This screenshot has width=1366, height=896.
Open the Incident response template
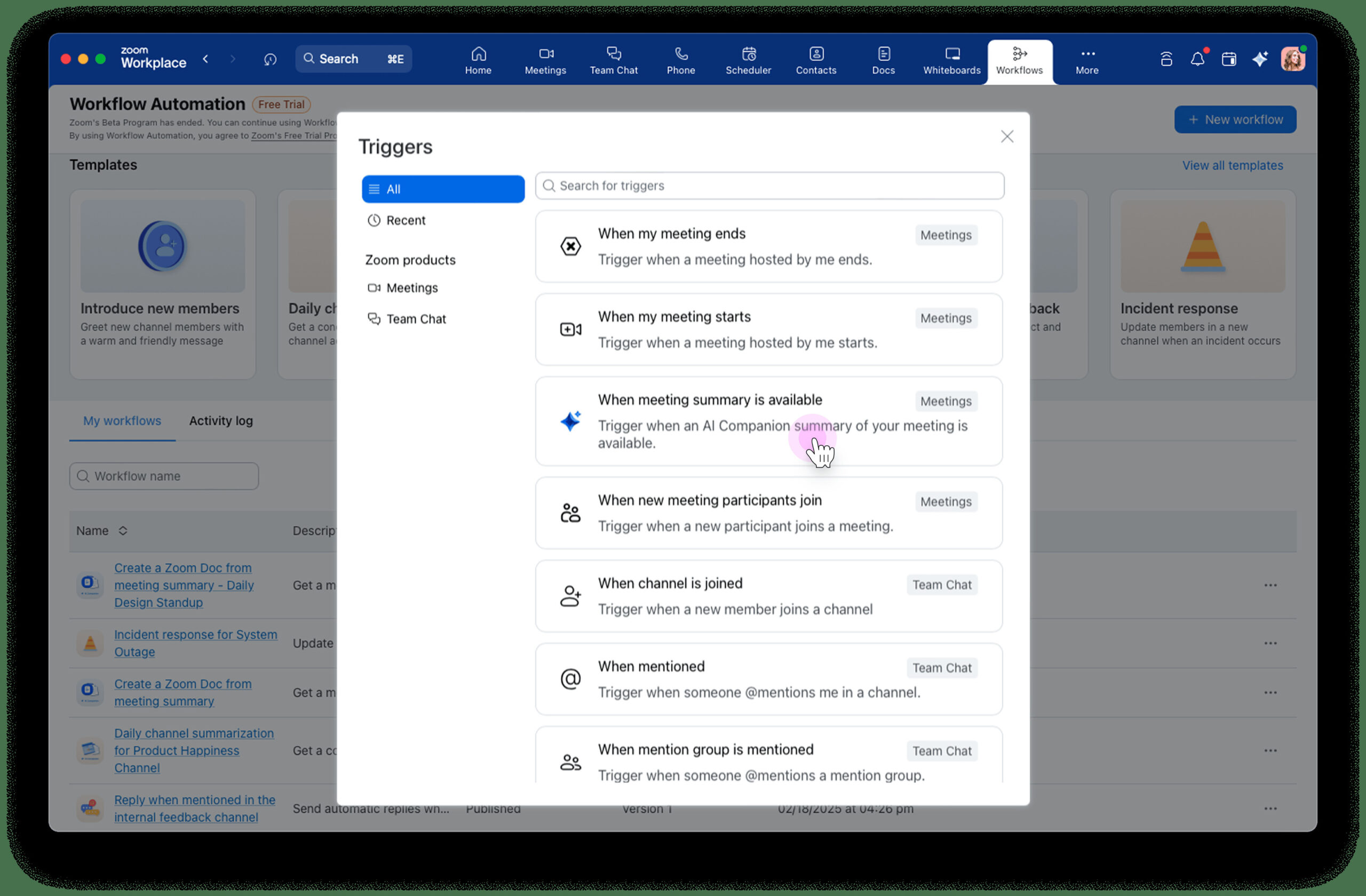[1202, 284]
